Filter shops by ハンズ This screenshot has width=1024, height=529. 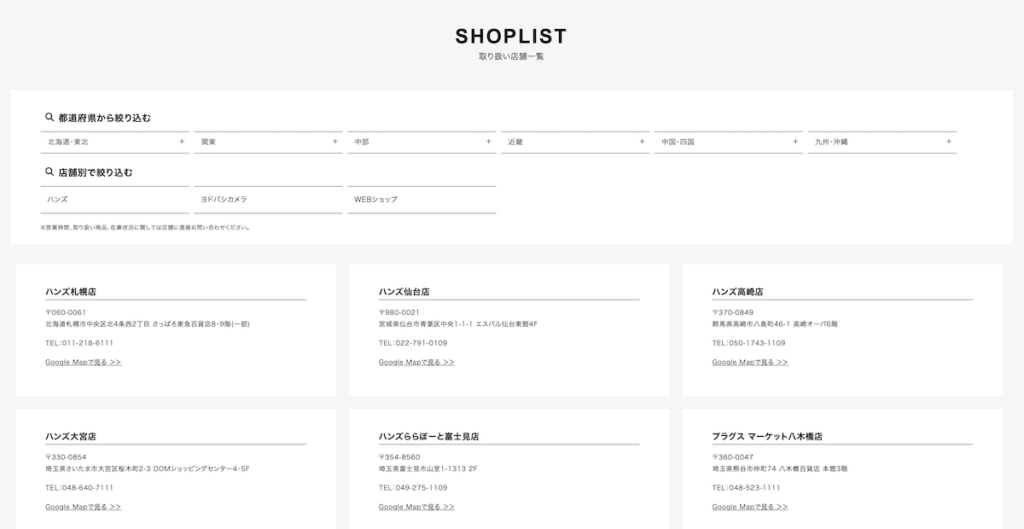(x=115, y=200)
